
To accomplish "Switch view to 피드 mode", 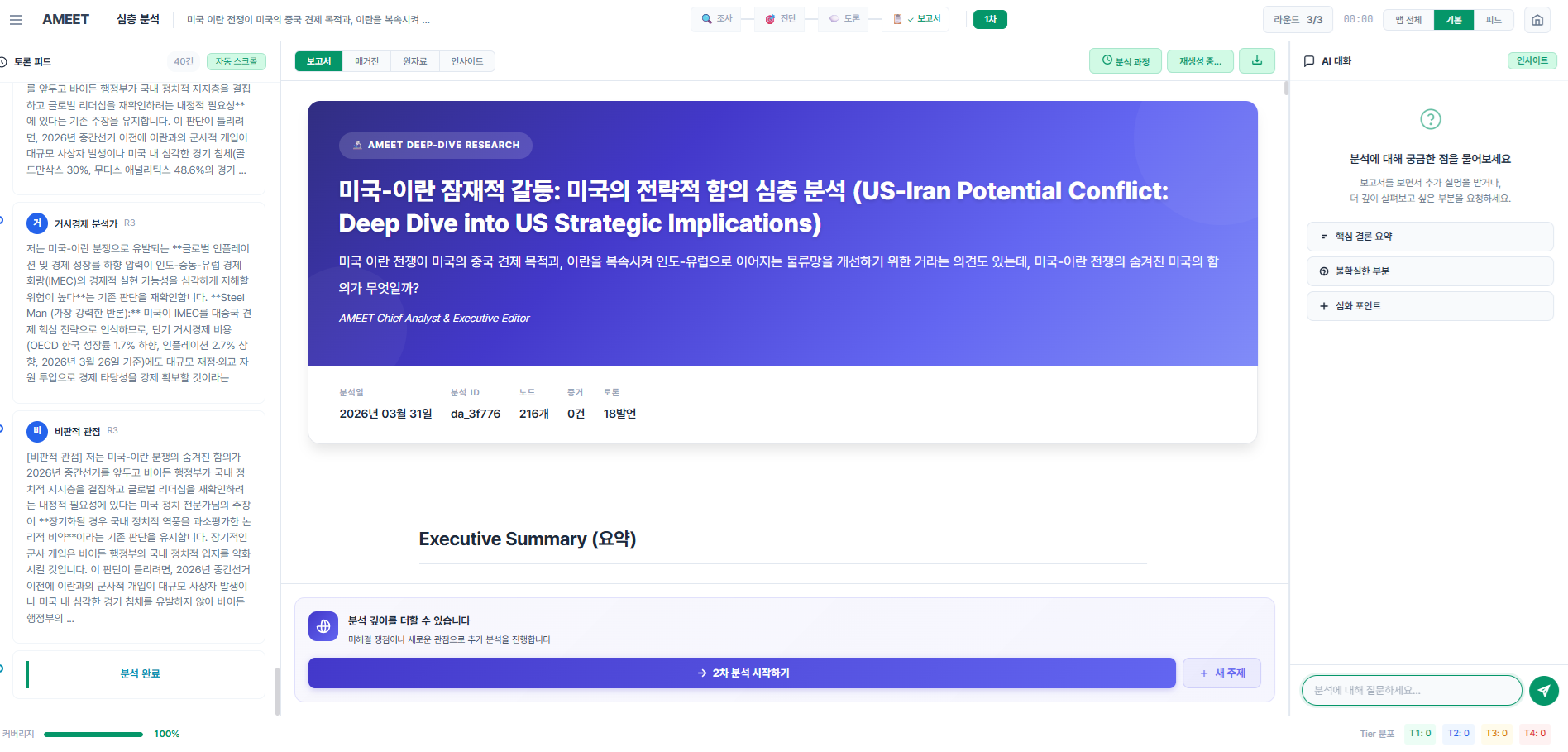I will click(x=1494, y=19).
